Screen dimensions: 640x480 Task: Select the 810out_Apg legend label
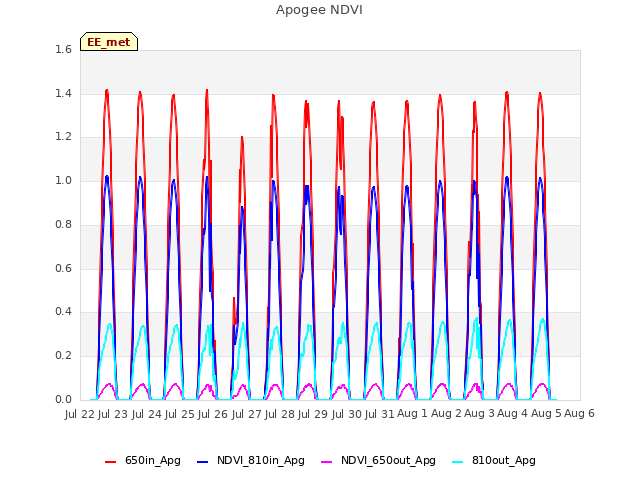pos(504,461)
